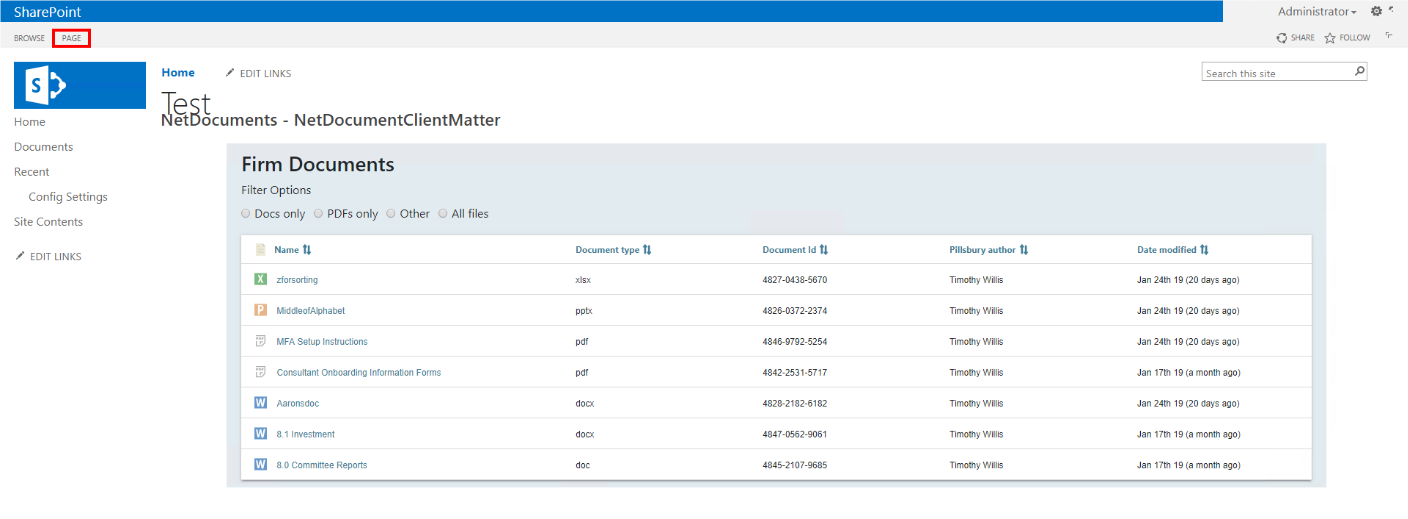Click the focus content icon in ribbon
The height and width of the screenshot is (519, 1408).
tap(1389, 36)
